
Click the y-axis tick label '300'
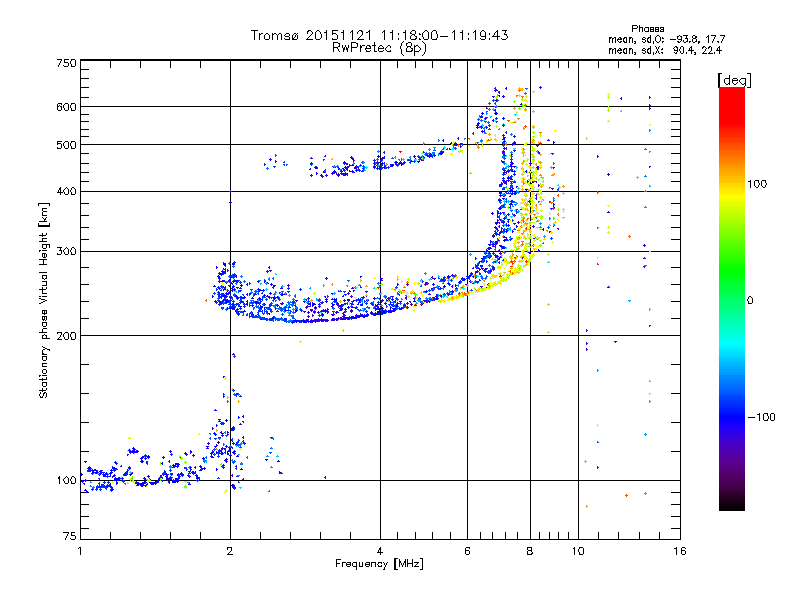coord(66,251)
